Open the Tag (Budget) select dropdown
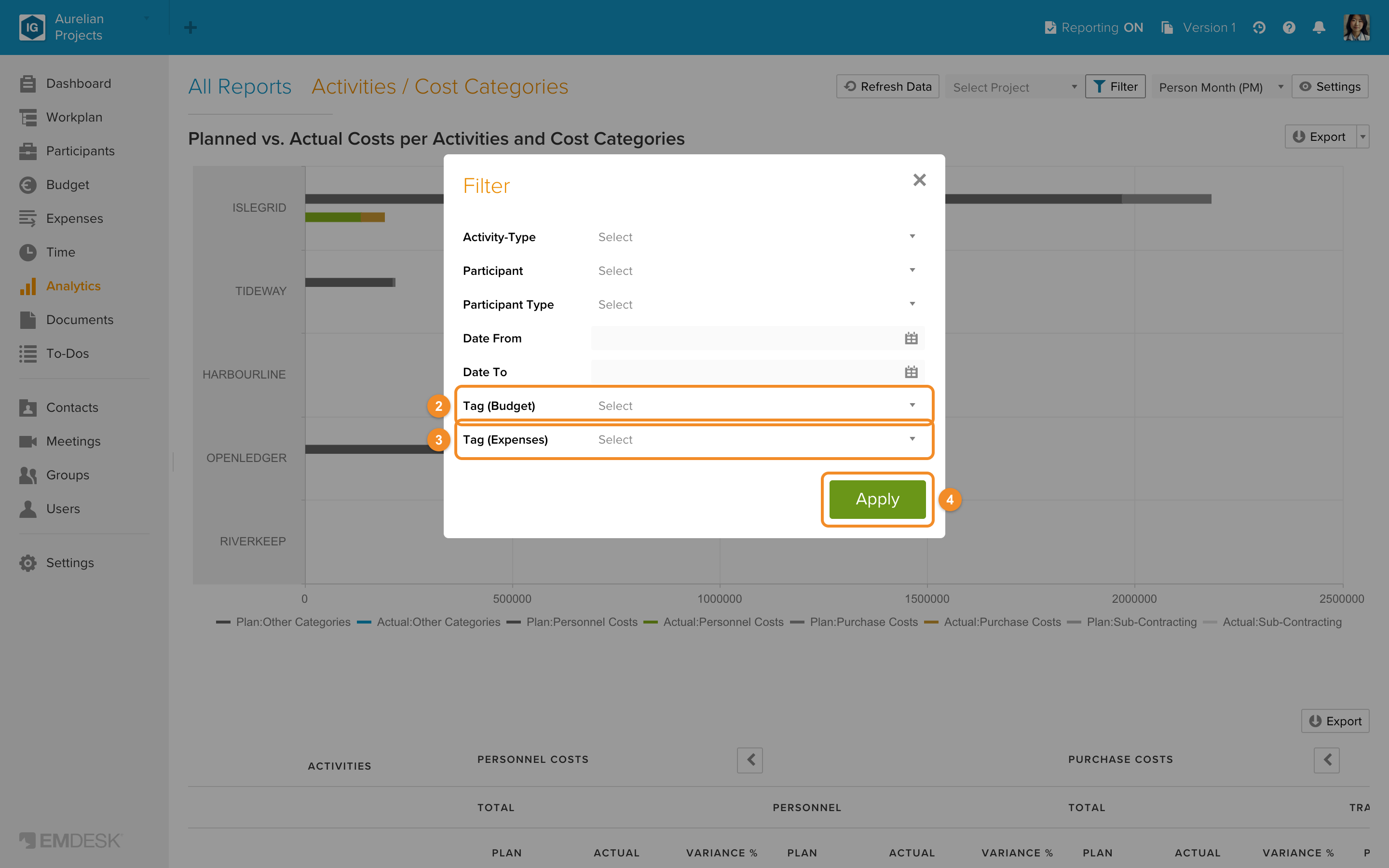The height and width of the screenshot is (868, 1389). (x=758, y=406)
